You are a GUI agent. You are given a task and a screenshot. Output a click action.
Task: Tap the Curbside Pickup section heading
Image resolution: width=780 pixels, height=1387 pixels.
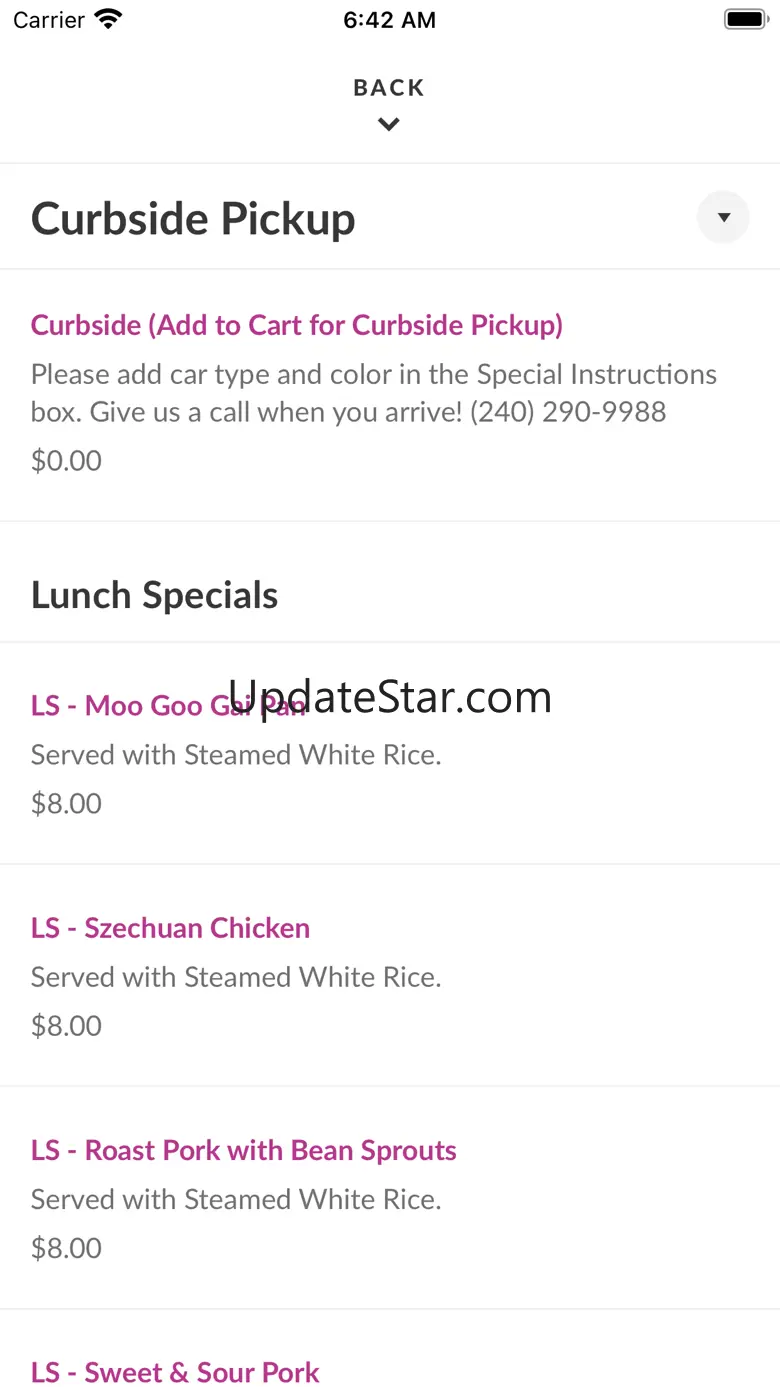[193, 219]
